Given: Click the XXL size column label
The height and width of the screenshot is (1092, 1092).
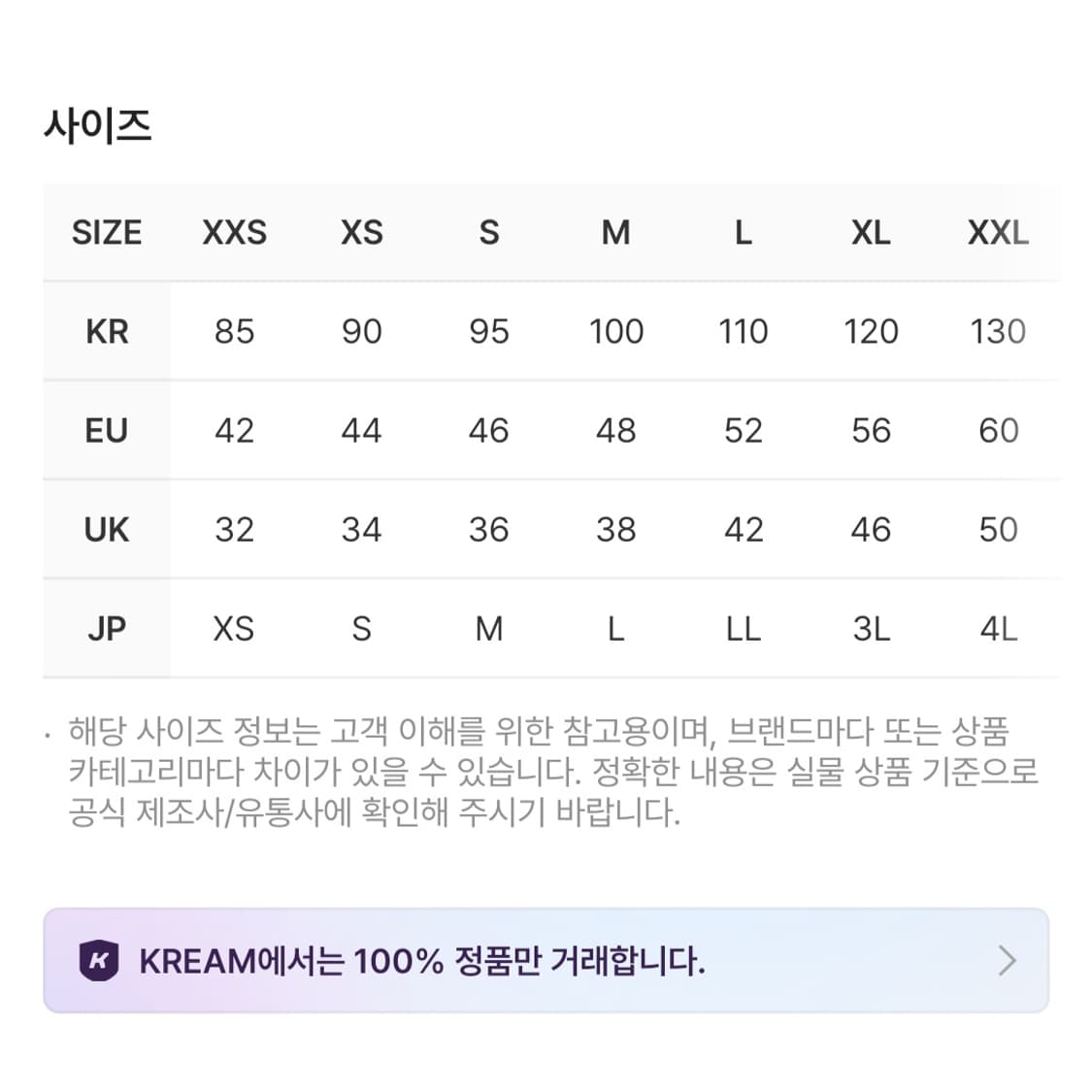Looking at the screenshot, I should click(1000, 233).
